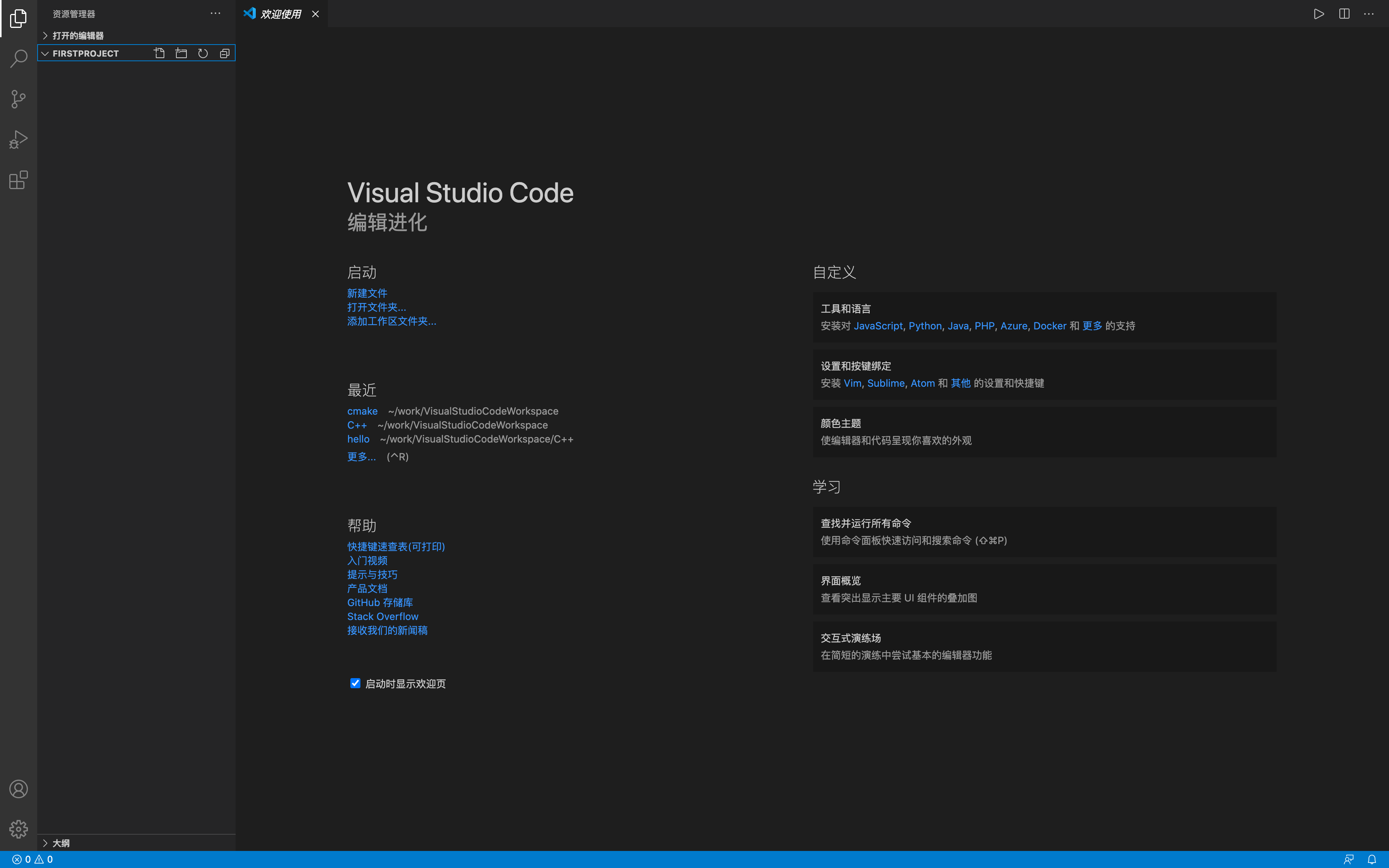Open the Stack Overflow help link
Screen dimensions: 1389x868
click(382, 616)
